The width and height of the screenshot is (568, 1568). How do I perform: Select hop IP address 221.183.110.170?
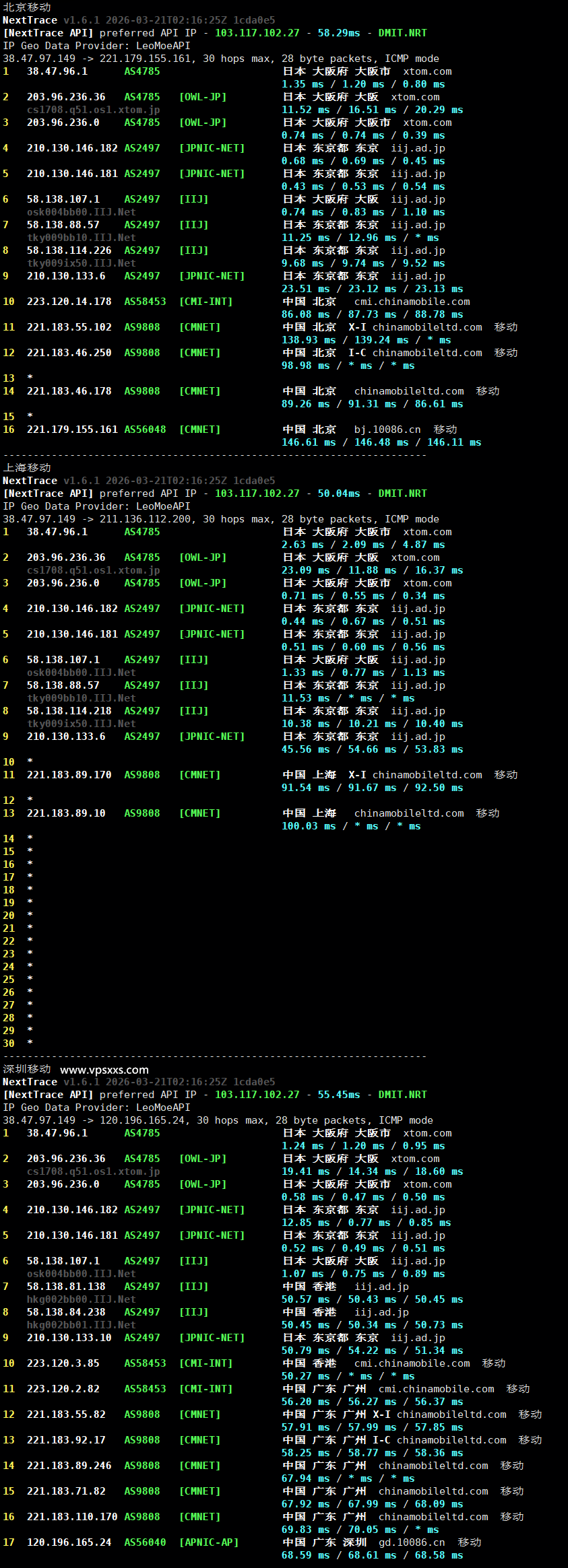(72, 1516)
